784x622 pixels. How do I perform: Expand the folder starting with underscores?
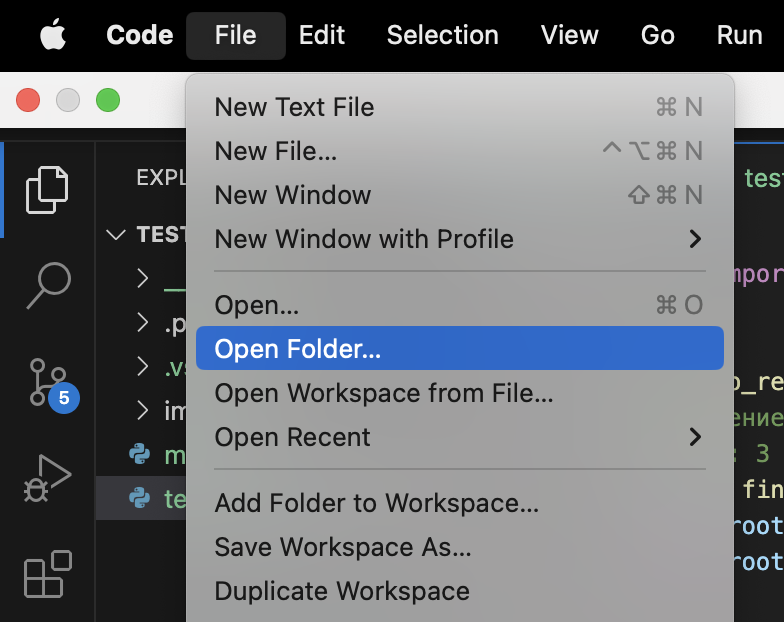click(x=142, y=278)
